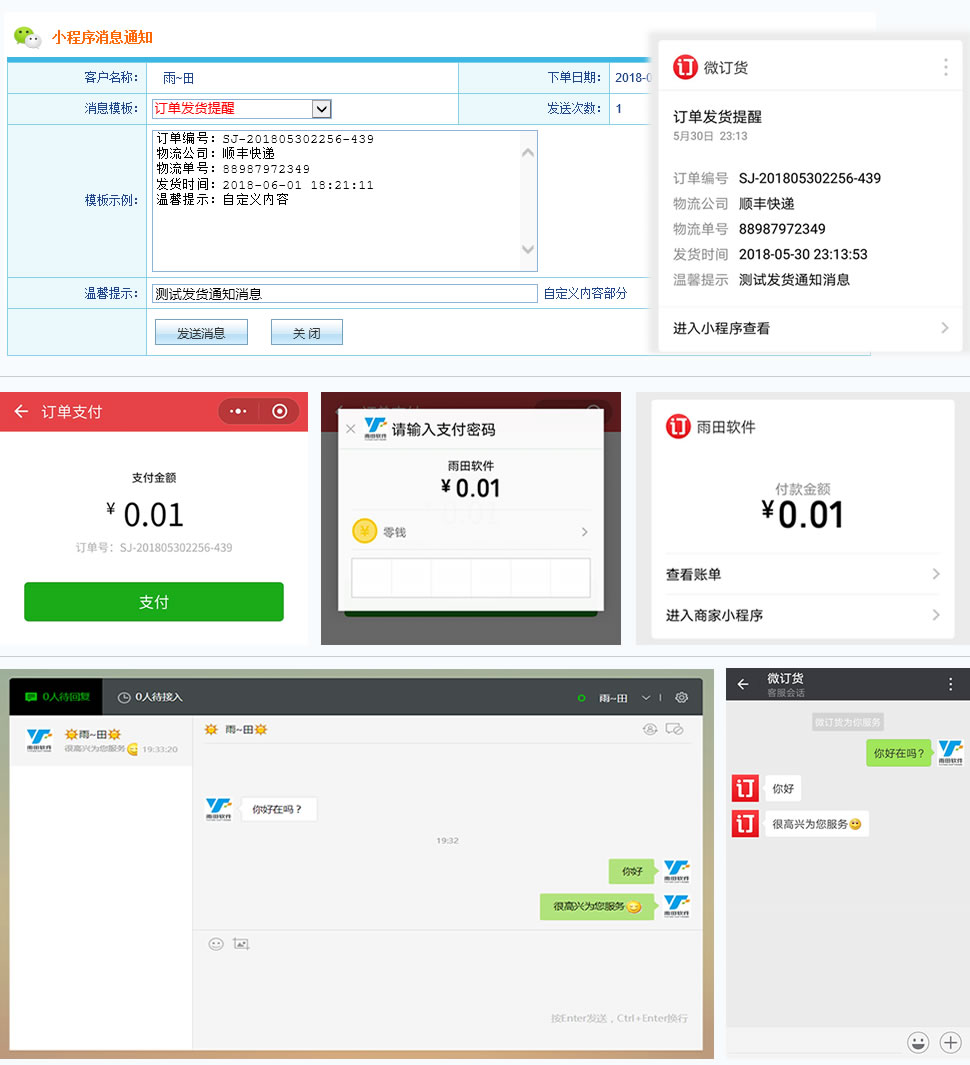Tap the smiley icon in mobile chat footer
Viewport: 970px width, 1065px height.
917,1043
